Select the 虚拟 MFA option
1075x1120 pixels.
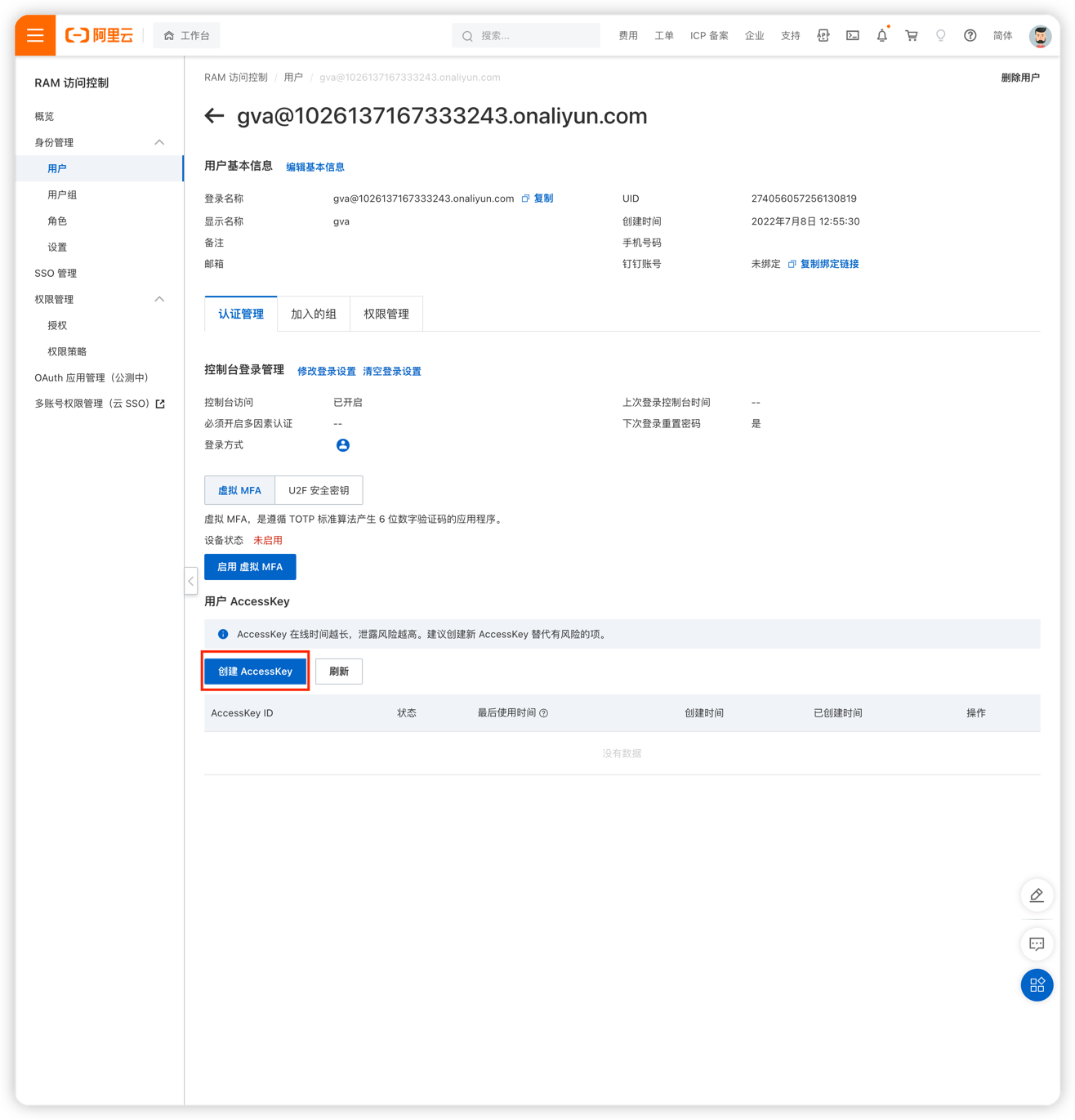click(x=239, y=490)
